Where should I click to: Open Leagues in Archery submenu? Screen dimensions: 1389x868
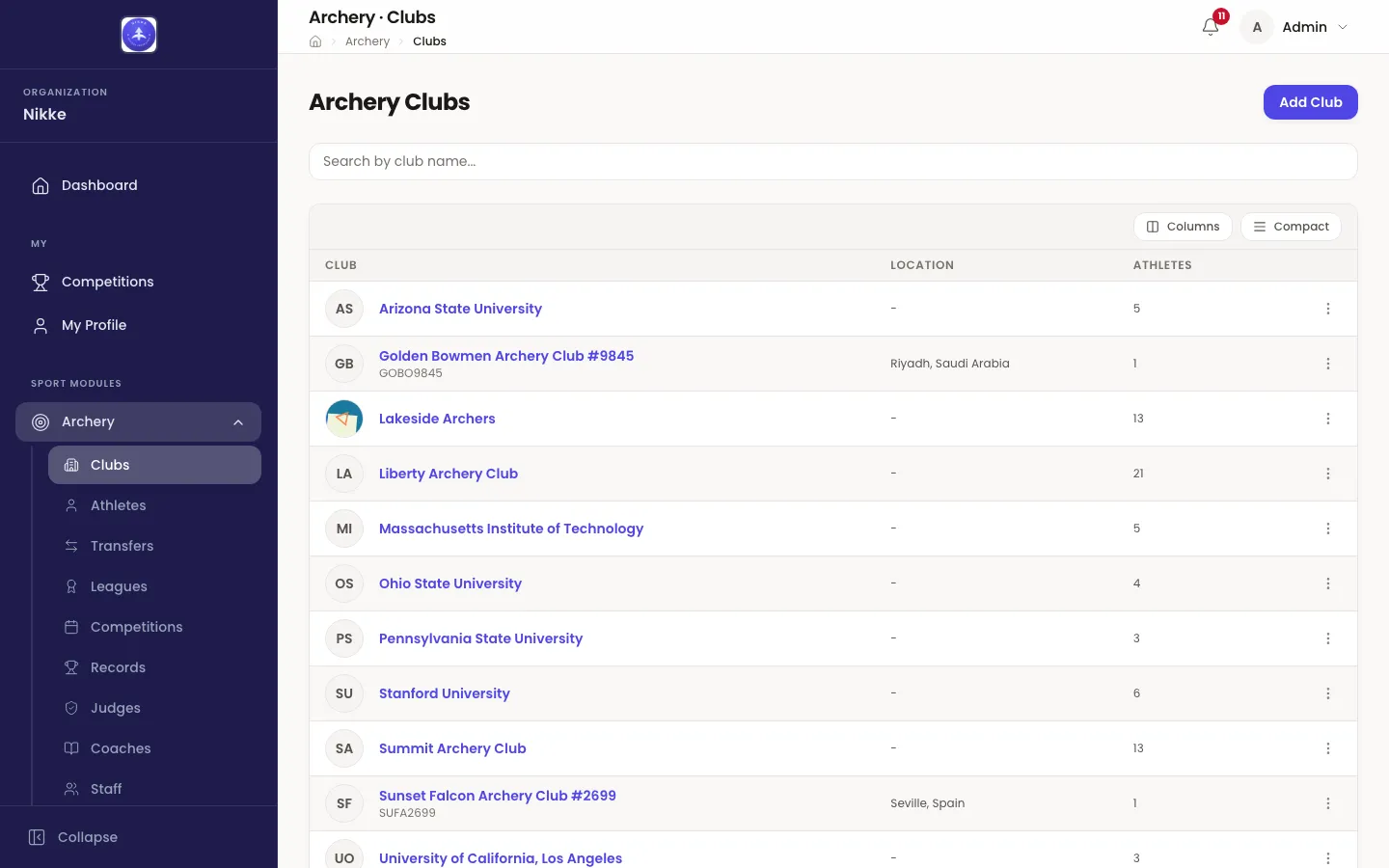(154, 586)
